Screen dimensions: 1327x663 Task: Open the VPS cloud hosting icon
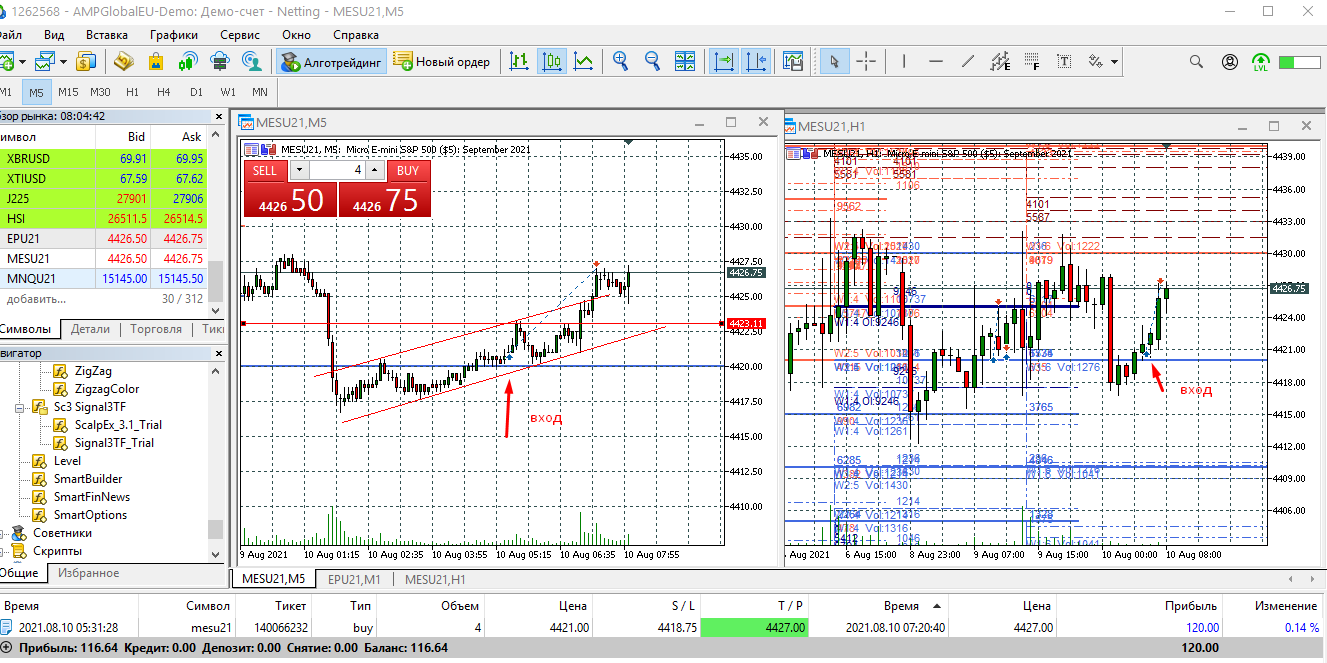pyautogui.click(x=220, y=62)
